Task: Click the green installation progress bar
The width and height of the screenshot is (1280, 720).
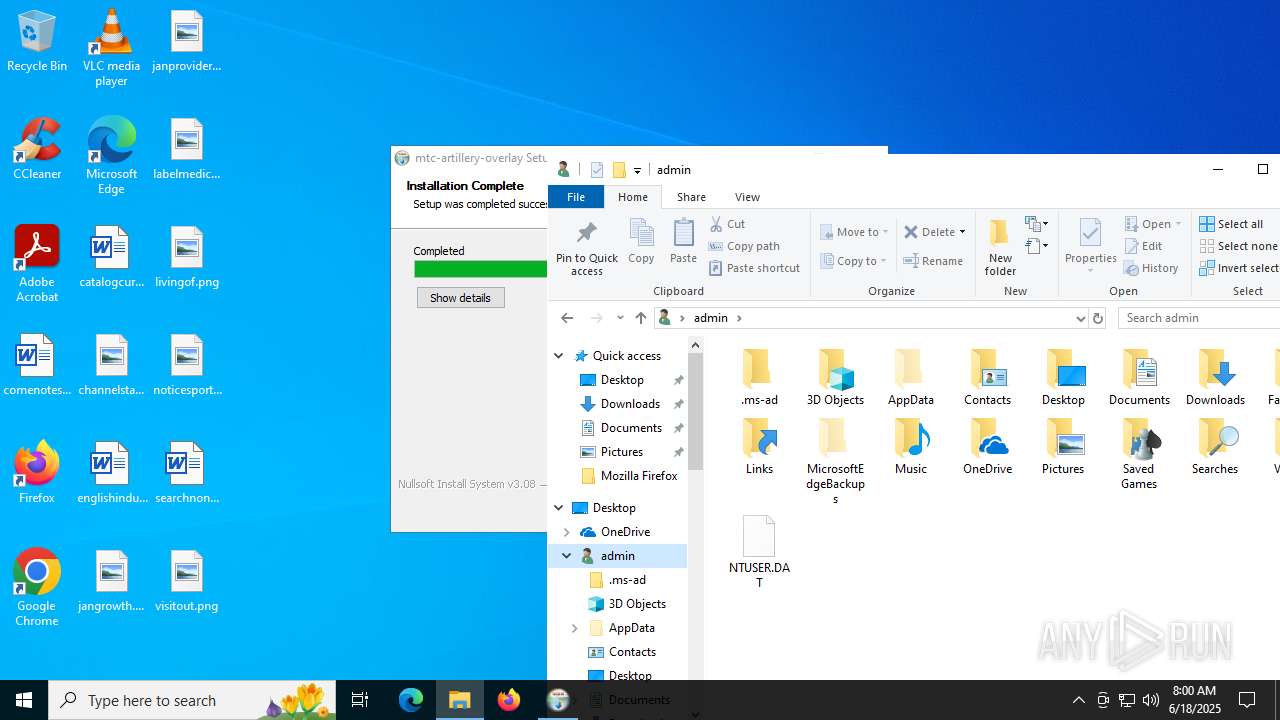Action: click(x=480, y=269)
